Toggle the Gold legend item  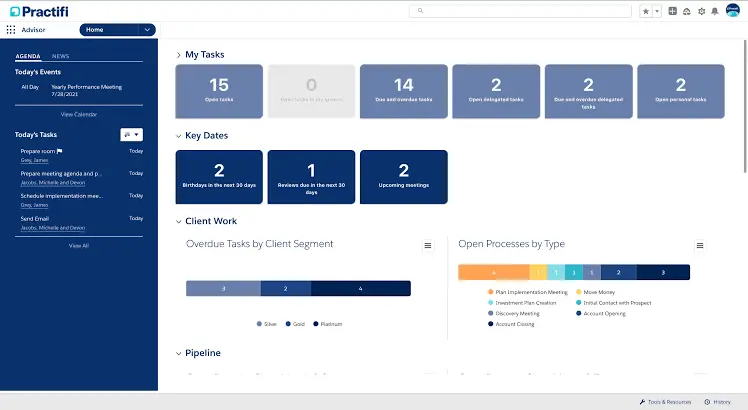click(x=295, y=324)
